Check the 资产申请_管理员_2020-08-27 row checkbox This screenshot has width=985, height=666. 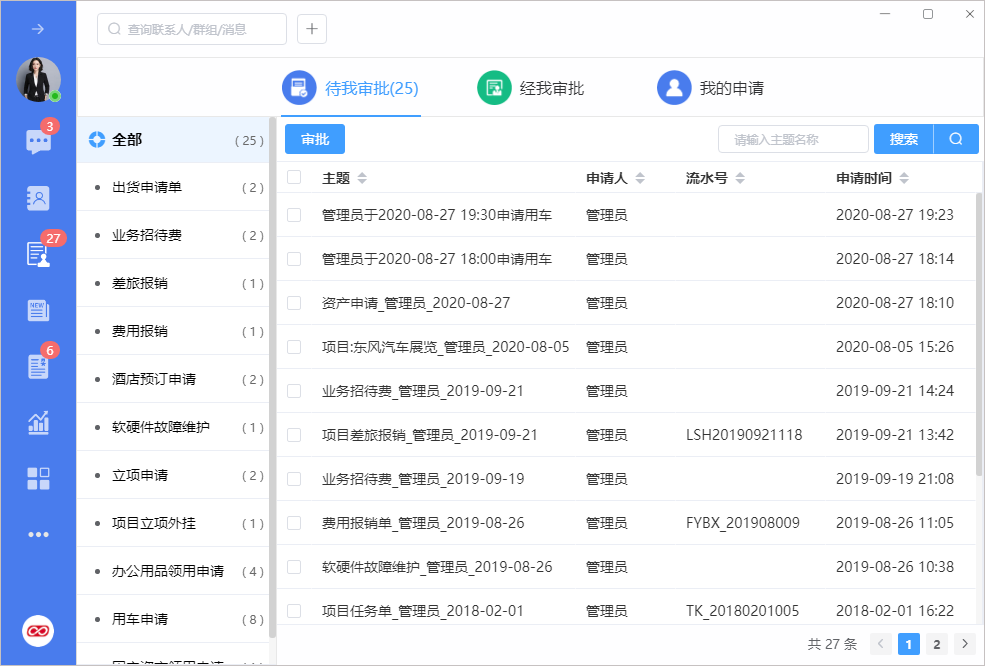coord(293,302)
